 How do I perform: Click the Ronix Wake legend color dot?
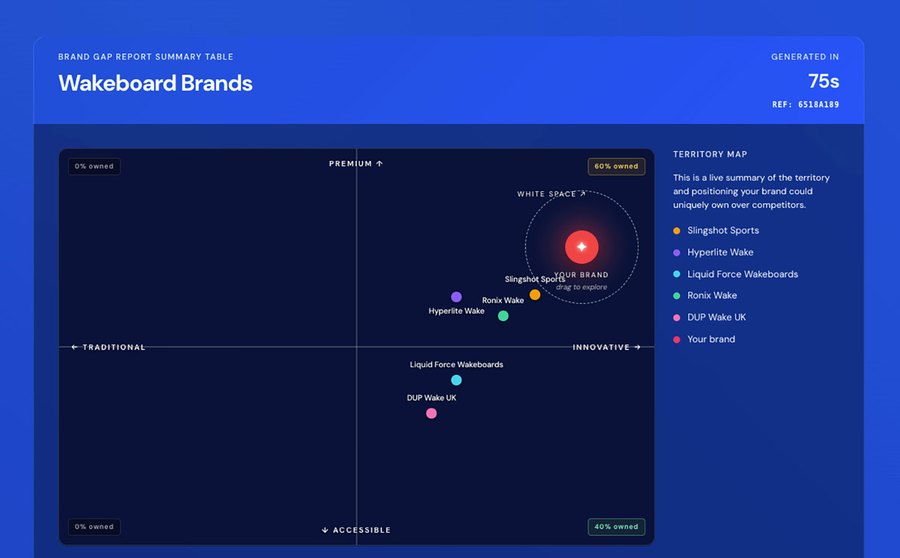[x=677, y=296]
